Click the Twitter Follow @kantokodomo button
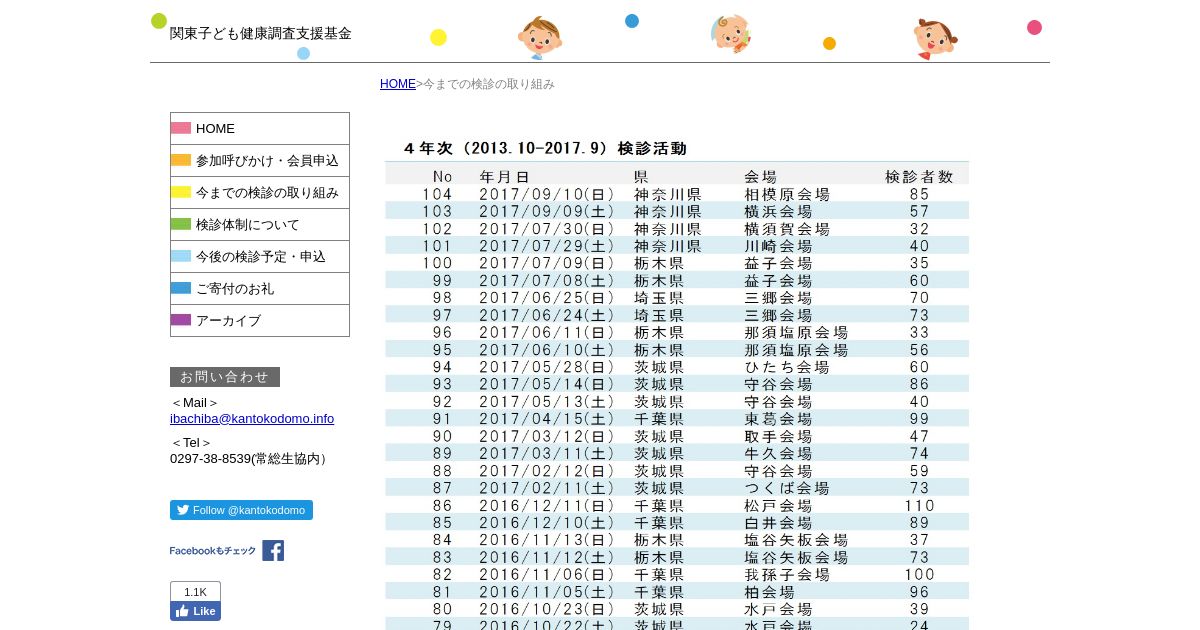Screen dimensions: 1200x630 pyautogui.click(x=241, y=510)
